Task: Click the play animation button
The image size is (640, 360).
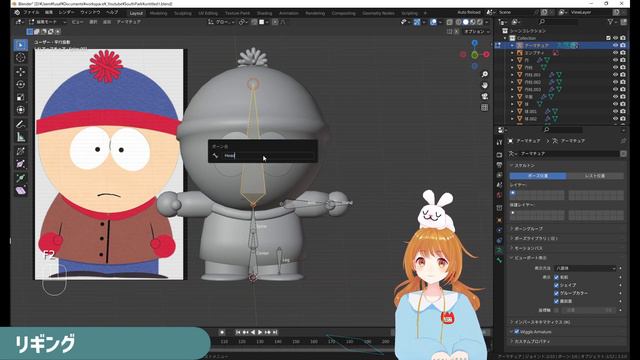Action: pyautogui.click(x=260, y=332)
